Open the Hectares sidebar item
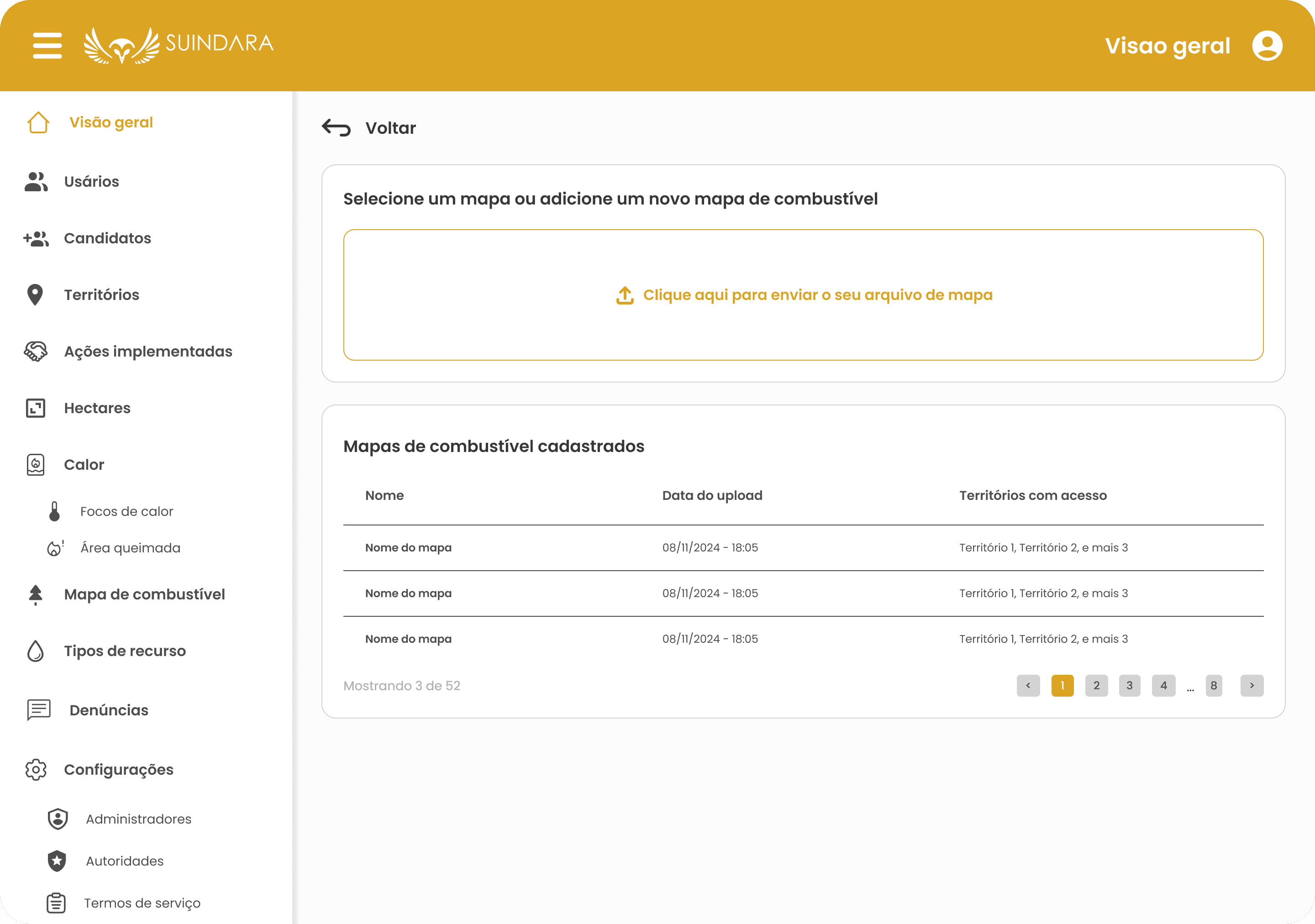This screenshot has width=1315, height=924. pos(97,408)
